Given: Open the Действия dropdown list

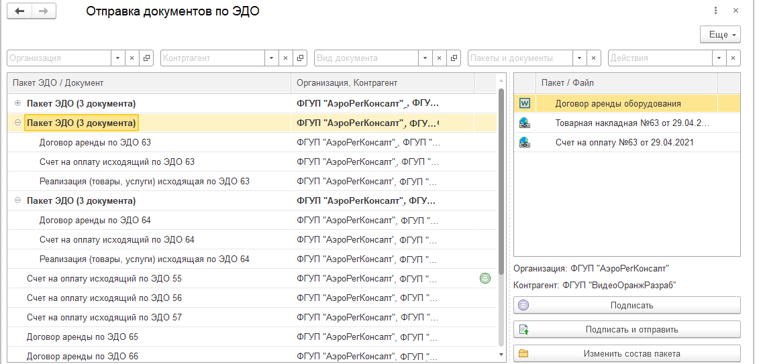Looking at the screenshot, I should tap(719, 58).
